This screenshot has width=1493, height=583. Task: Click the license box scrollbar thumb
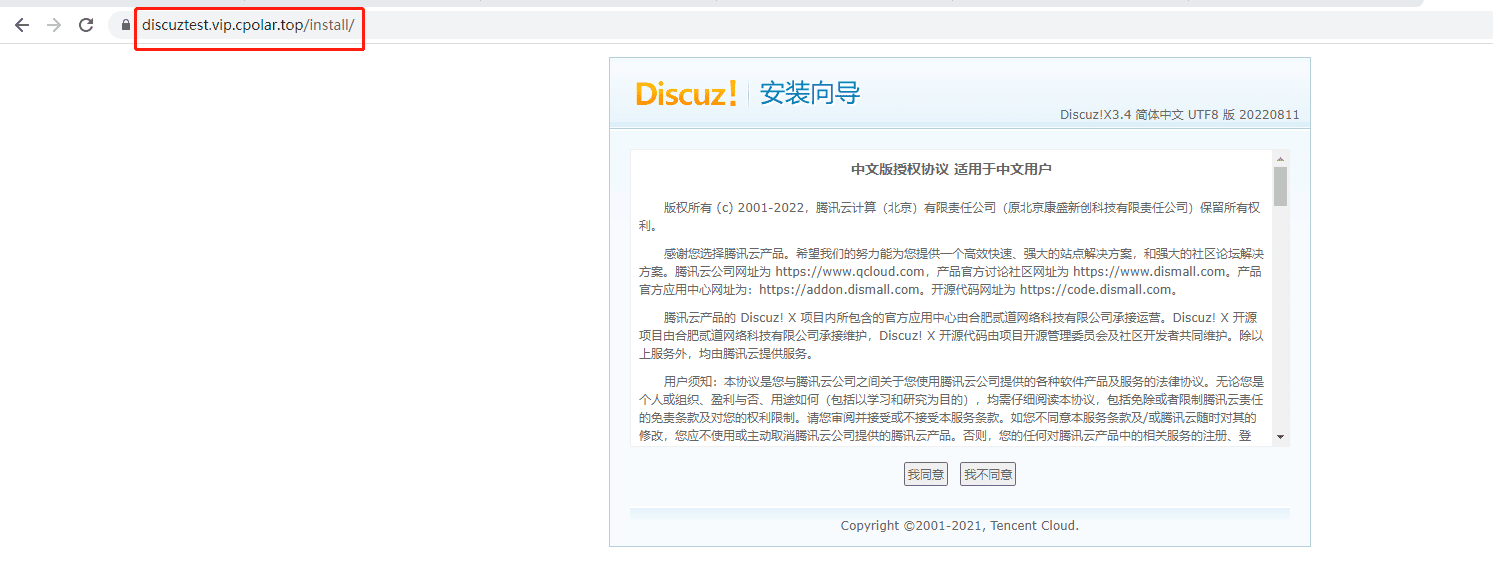tap(1280, 186)
